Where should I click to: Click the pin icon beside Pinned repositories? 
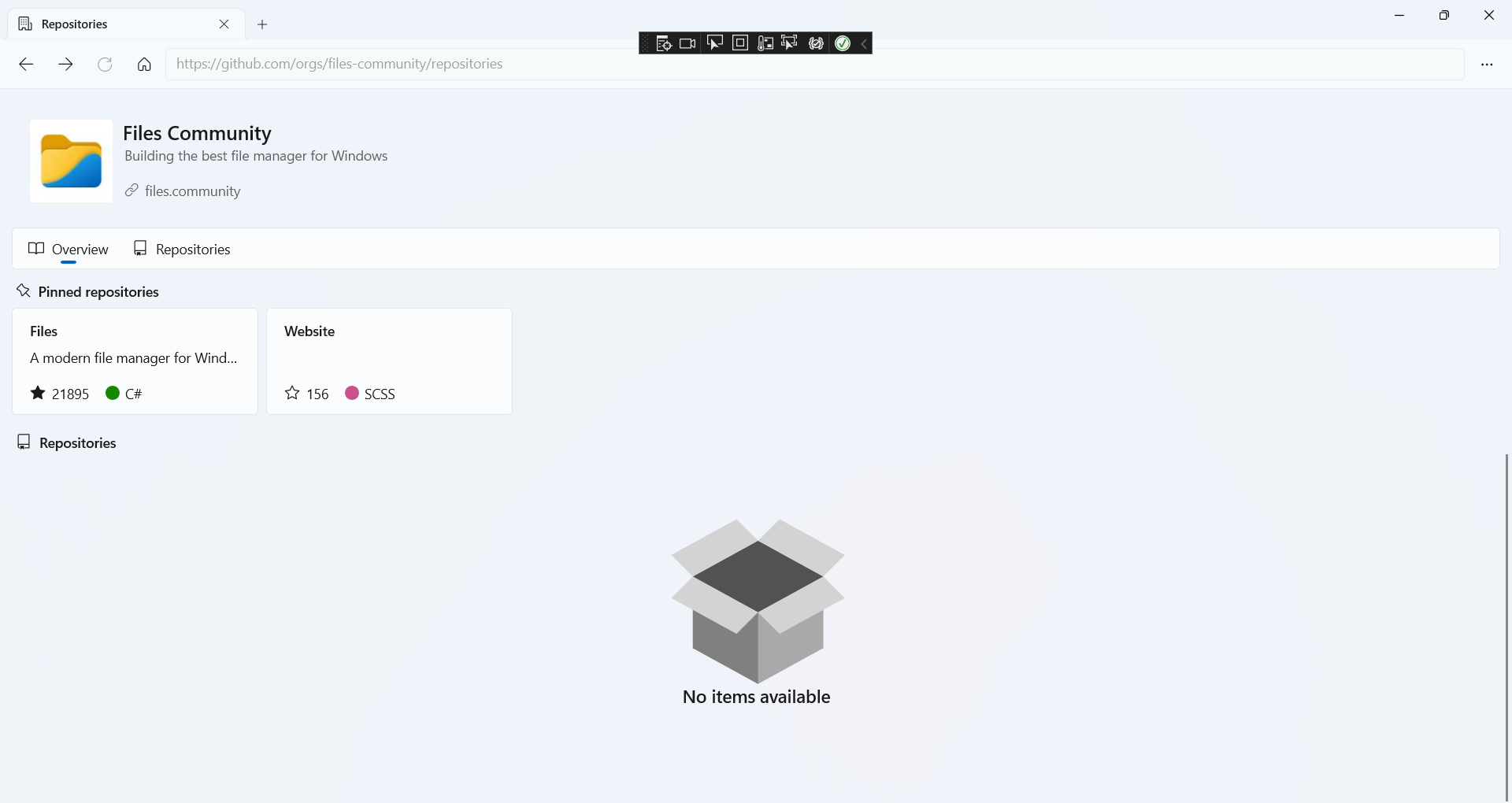pos(23,291)
